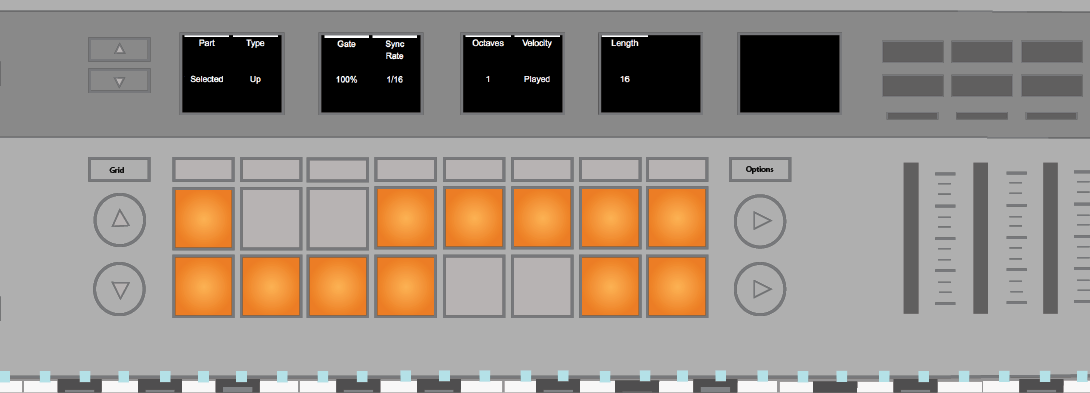
Task: Click the third fader to the right of the Options button
Action: (1050, 238)
